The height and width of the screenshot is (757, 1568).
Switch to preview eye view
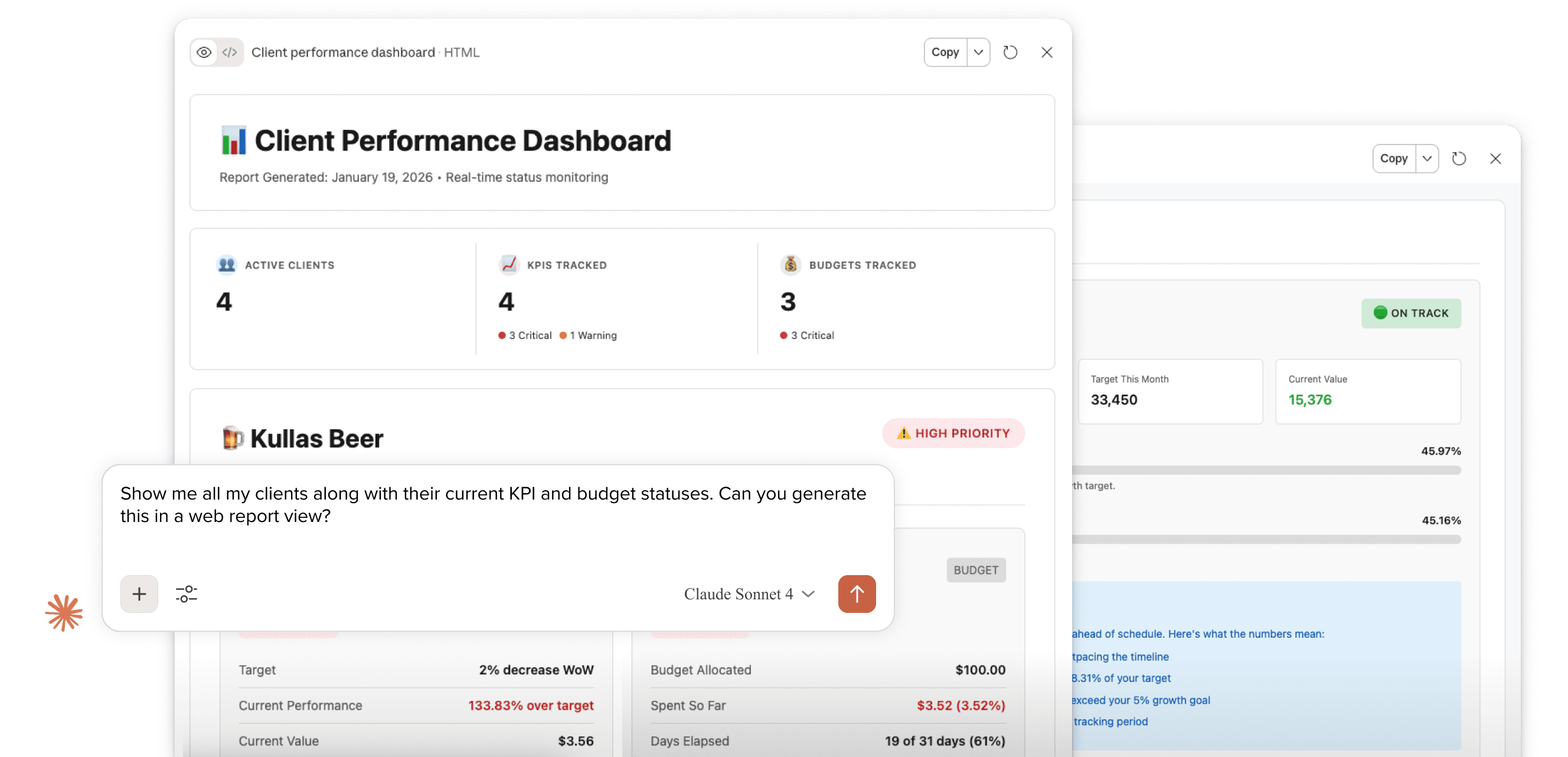click(x=204, y=53)
